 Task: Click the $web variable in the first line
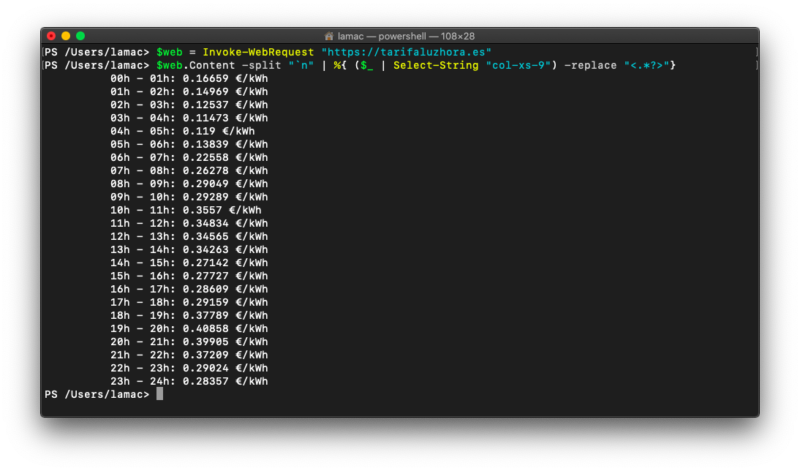pos(169,52)
